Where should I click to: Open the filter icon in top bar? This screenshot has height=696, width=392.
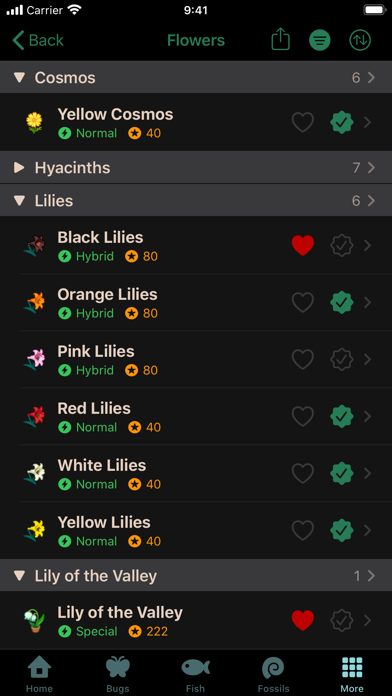pos(320,40)
